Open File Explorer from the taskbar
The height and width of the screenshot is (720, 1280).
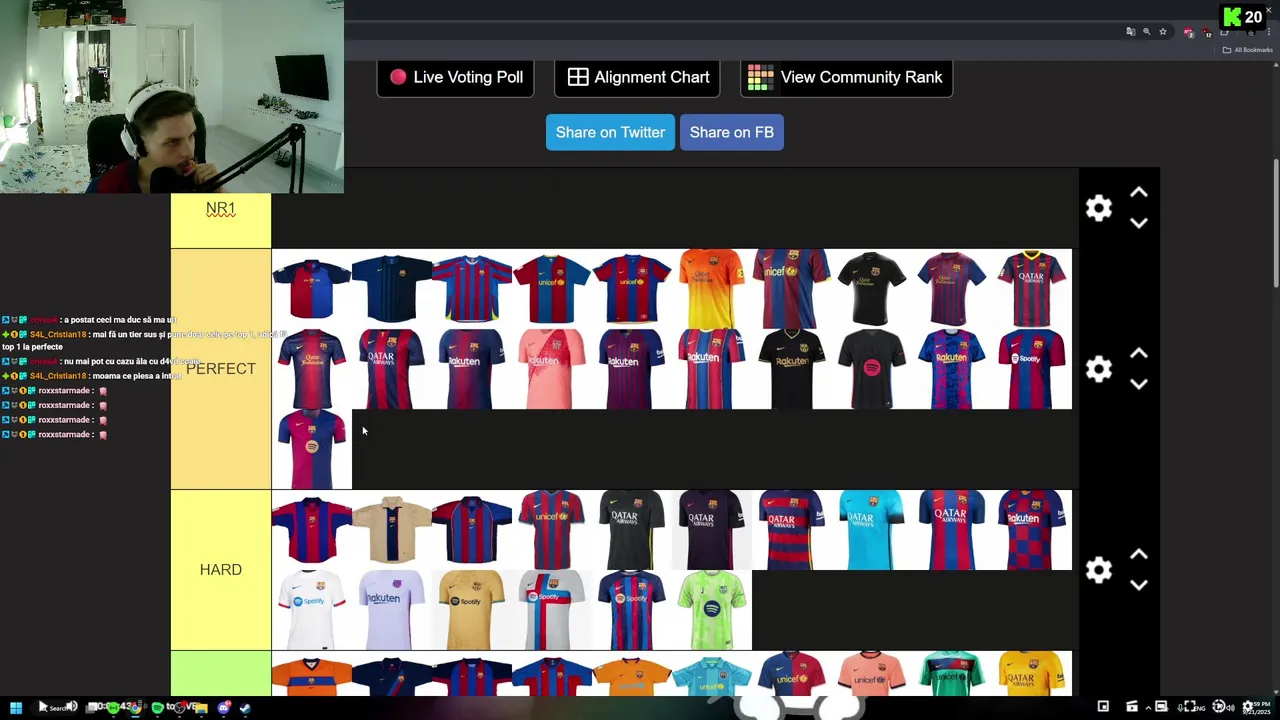click(x=201, y=708)
